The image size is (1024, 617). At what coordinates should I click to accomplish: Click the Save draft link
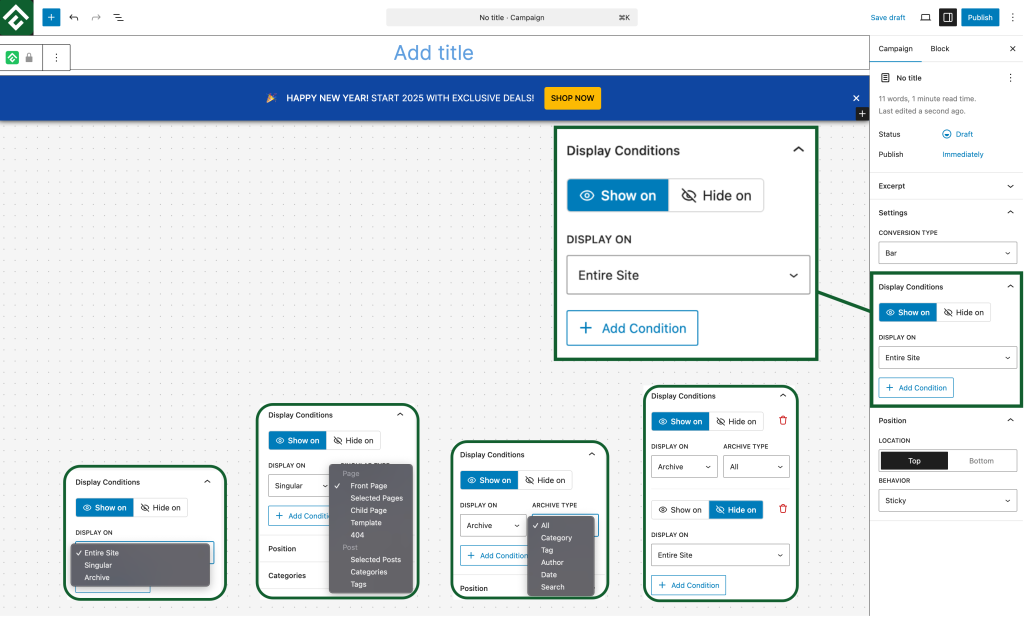887,17
